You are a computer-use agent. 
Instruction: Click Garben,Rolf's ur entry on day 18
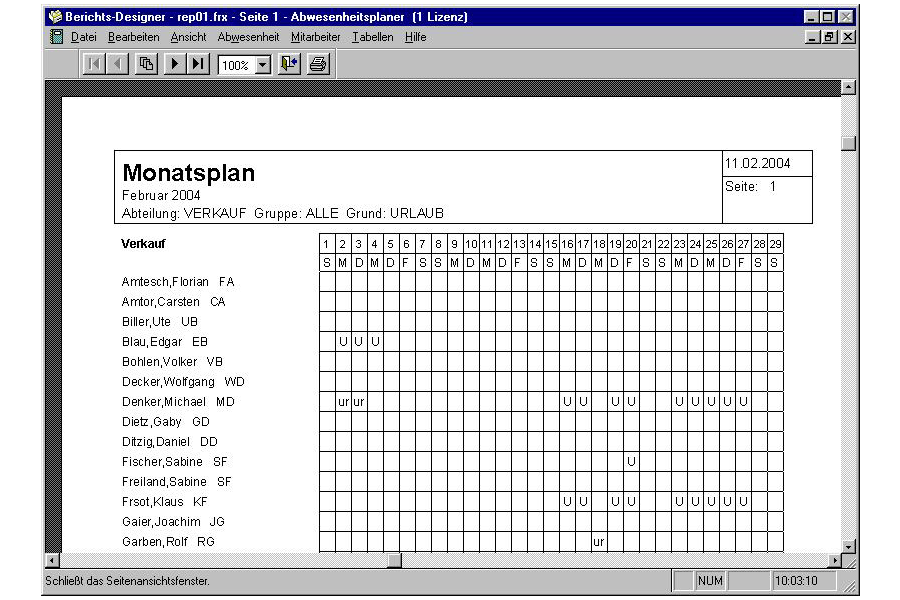(599, 542)
